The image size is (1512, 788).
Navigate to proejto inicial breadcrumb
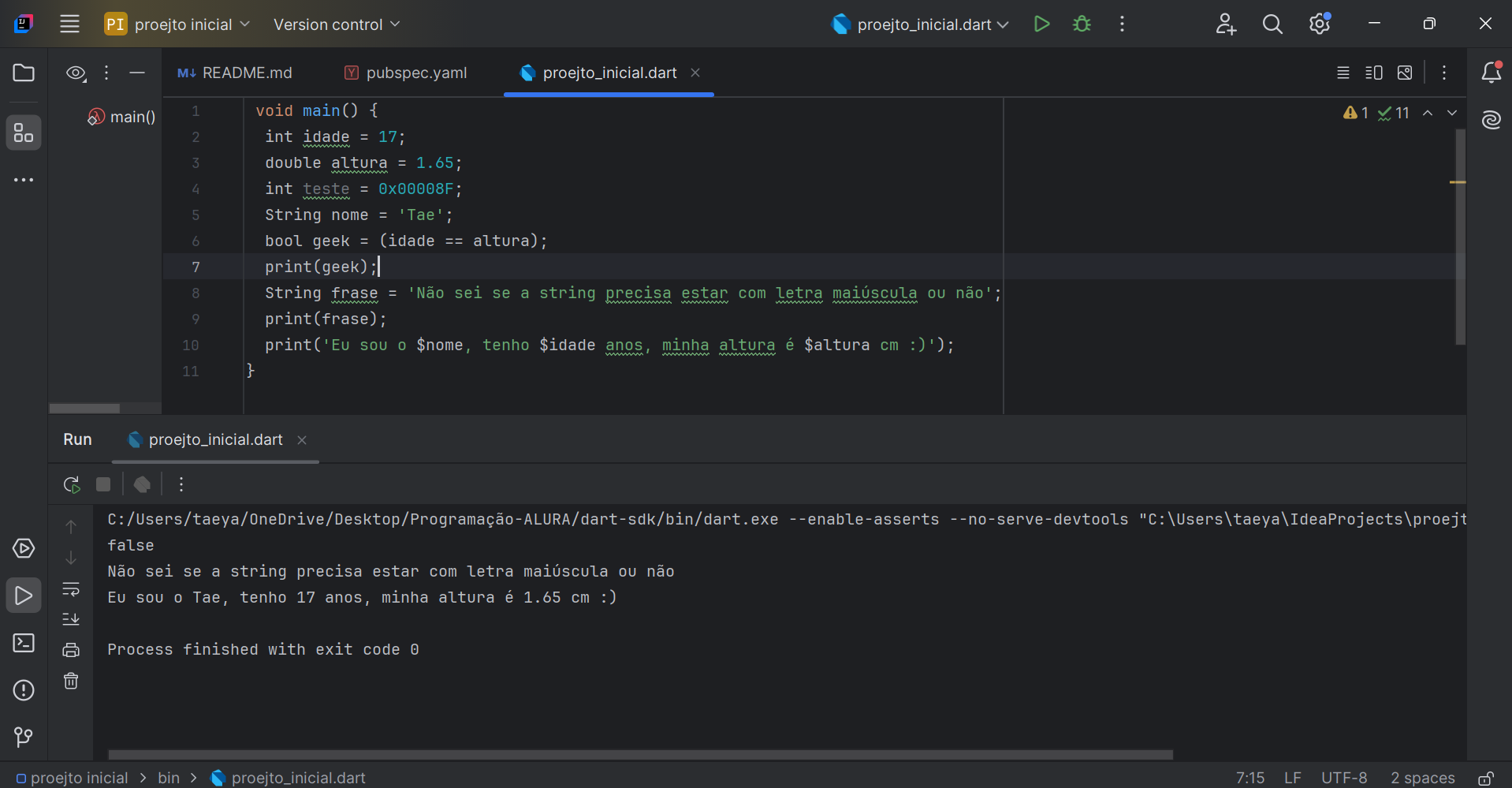(73, 778)
